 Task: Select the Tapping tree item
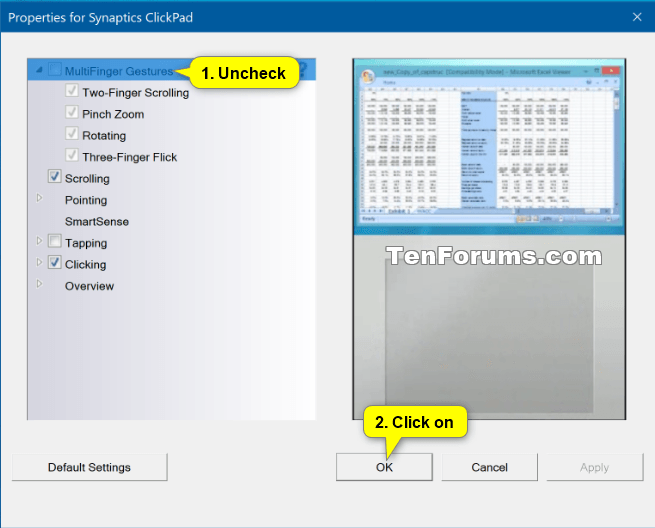[x=86, y=244]
